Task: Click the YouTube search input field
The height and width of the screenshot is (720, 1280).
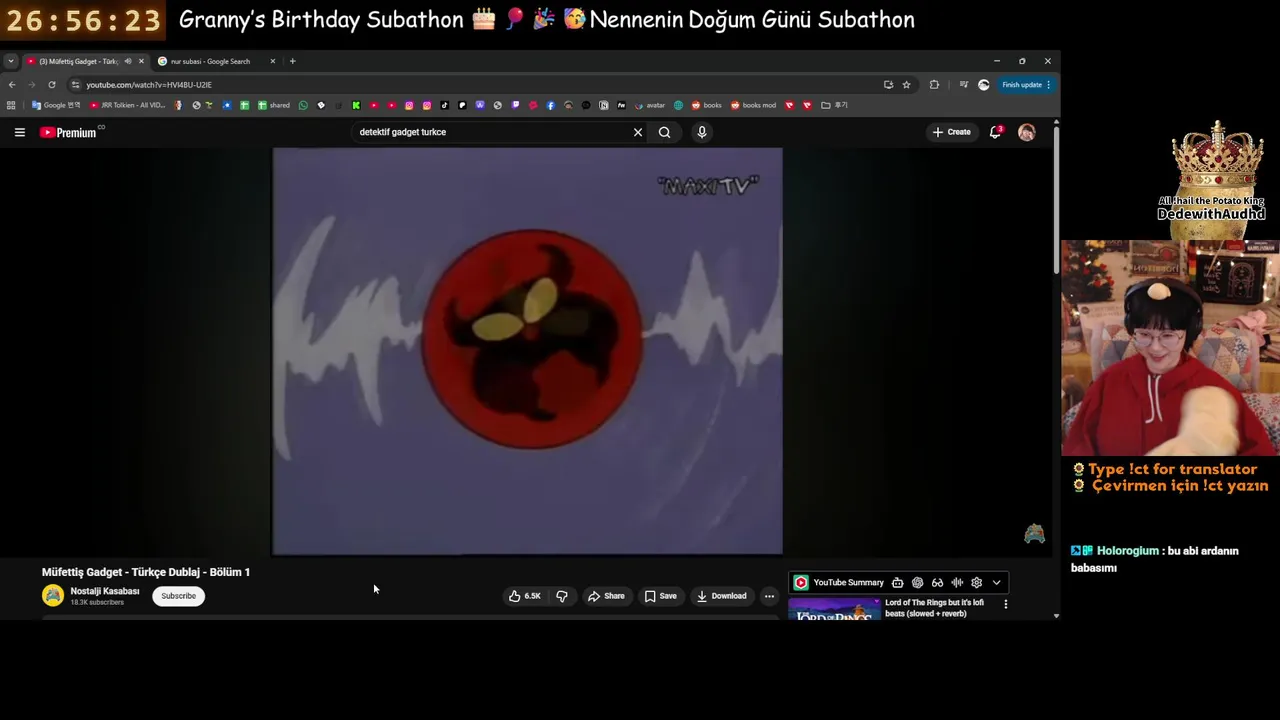Action: click(x=490, y=132)
